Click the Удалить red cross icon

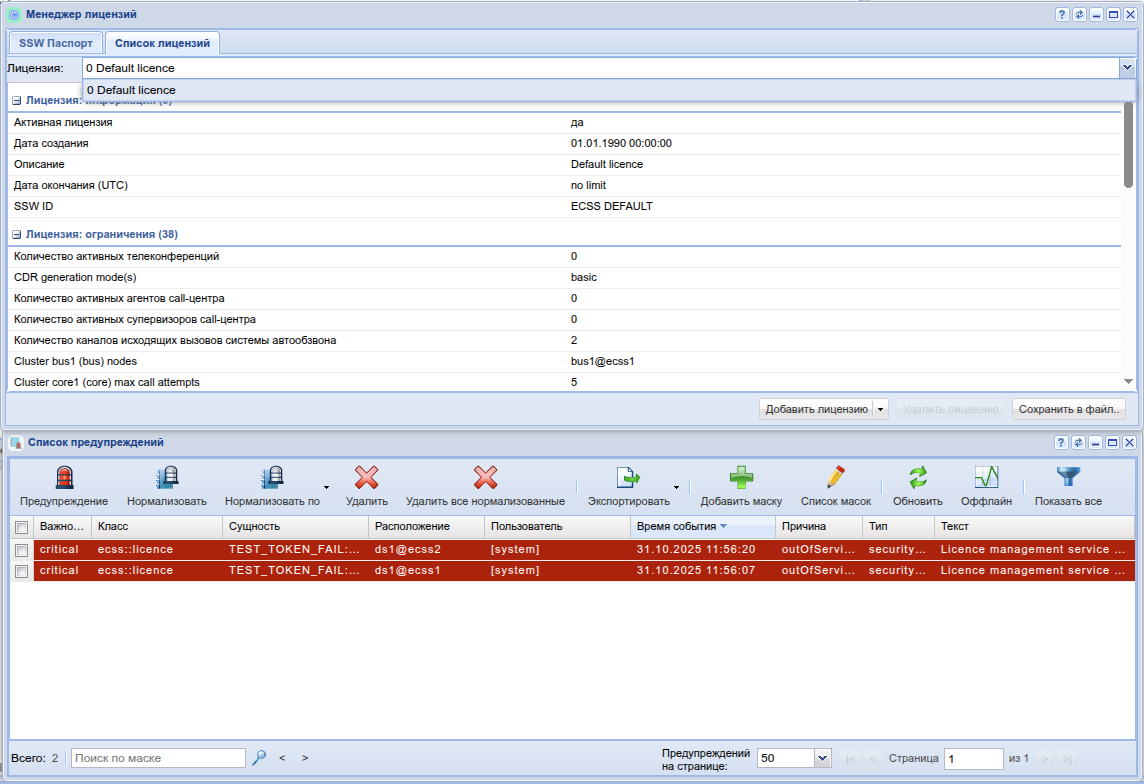point(366,478)
